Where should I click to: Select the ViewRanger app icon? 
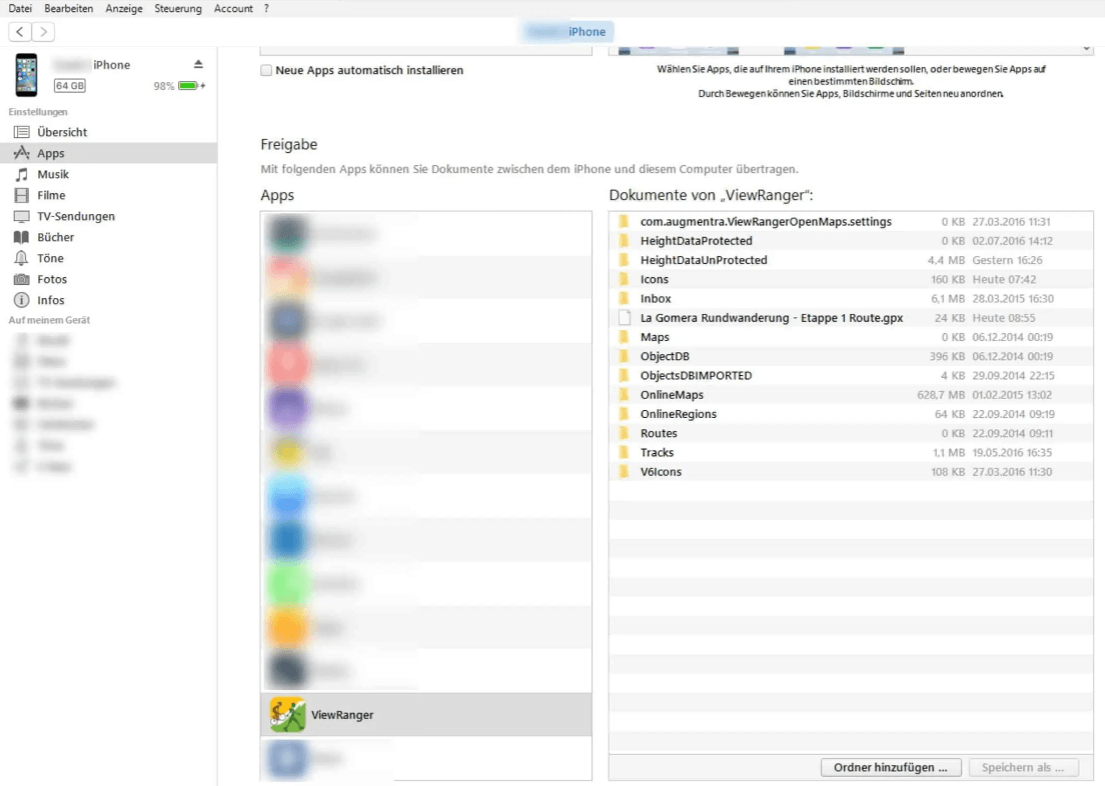pos(288,715)
